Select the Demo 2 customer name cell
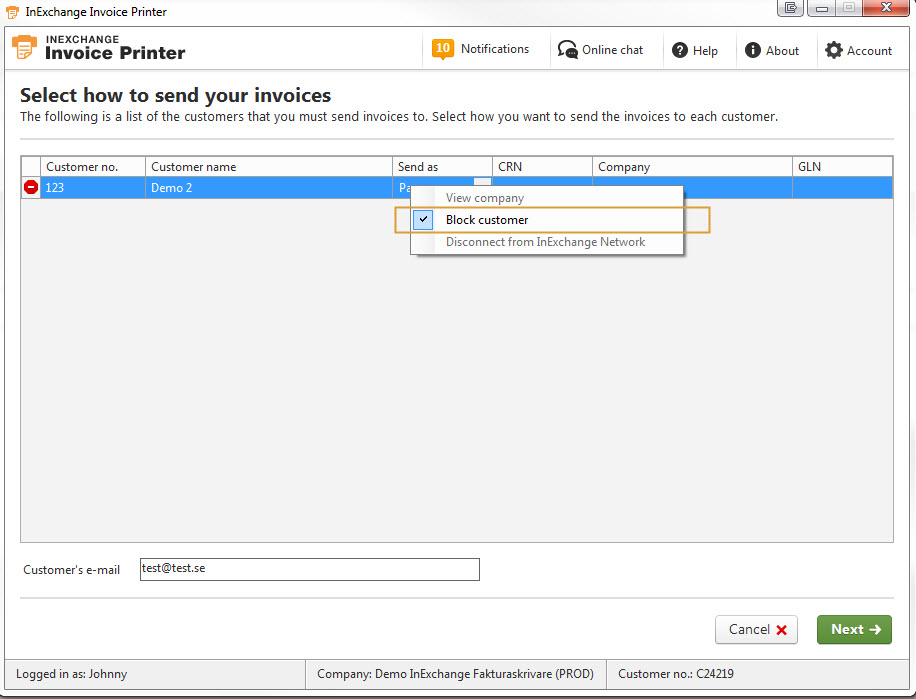Image resolution: width=916 pixels, height=699 pixels. click(x=269, y=188)
